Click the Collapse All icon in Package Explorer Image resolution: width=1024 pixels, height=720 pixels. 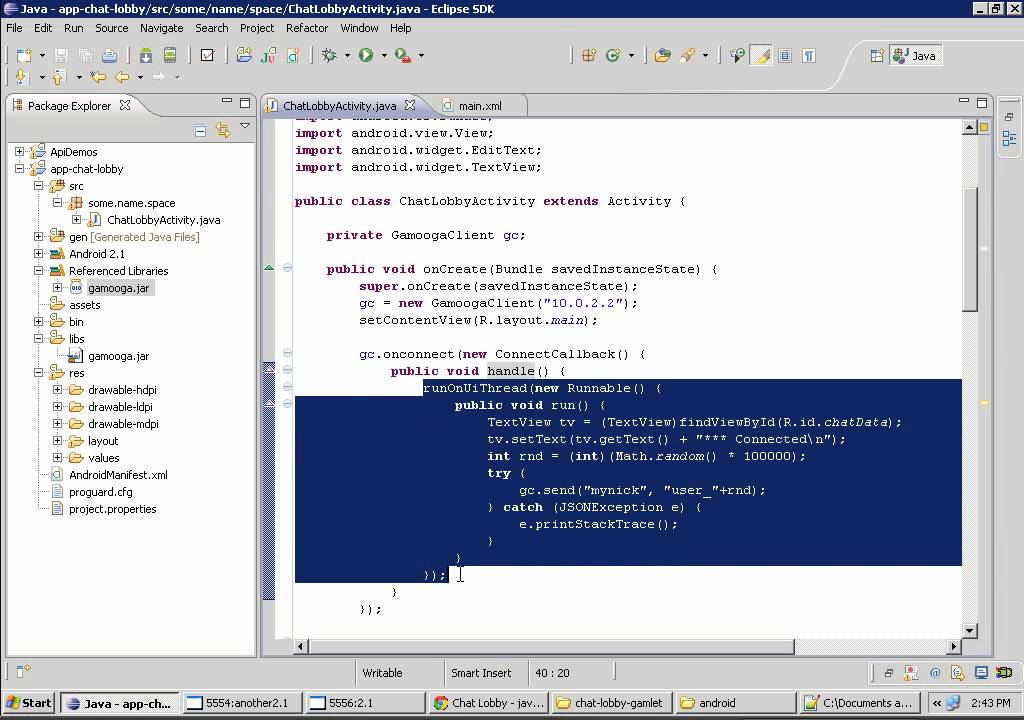coord(200,131)
